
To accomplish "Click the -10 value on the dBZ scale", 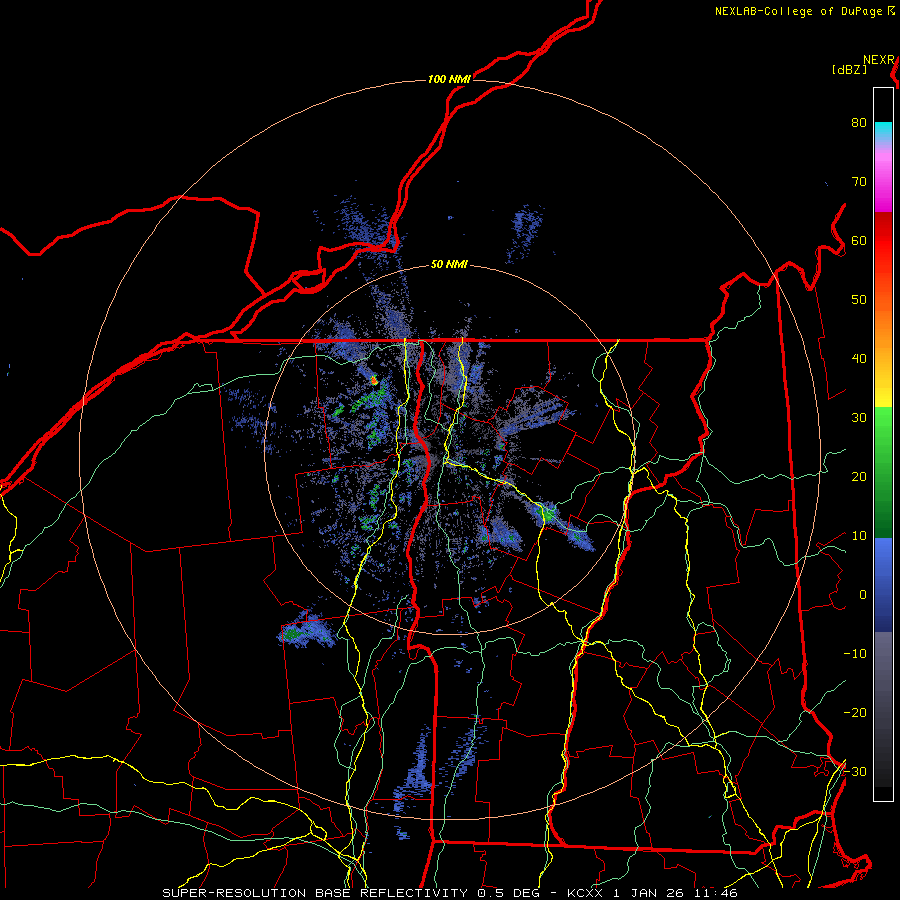I will pos(855,654).
